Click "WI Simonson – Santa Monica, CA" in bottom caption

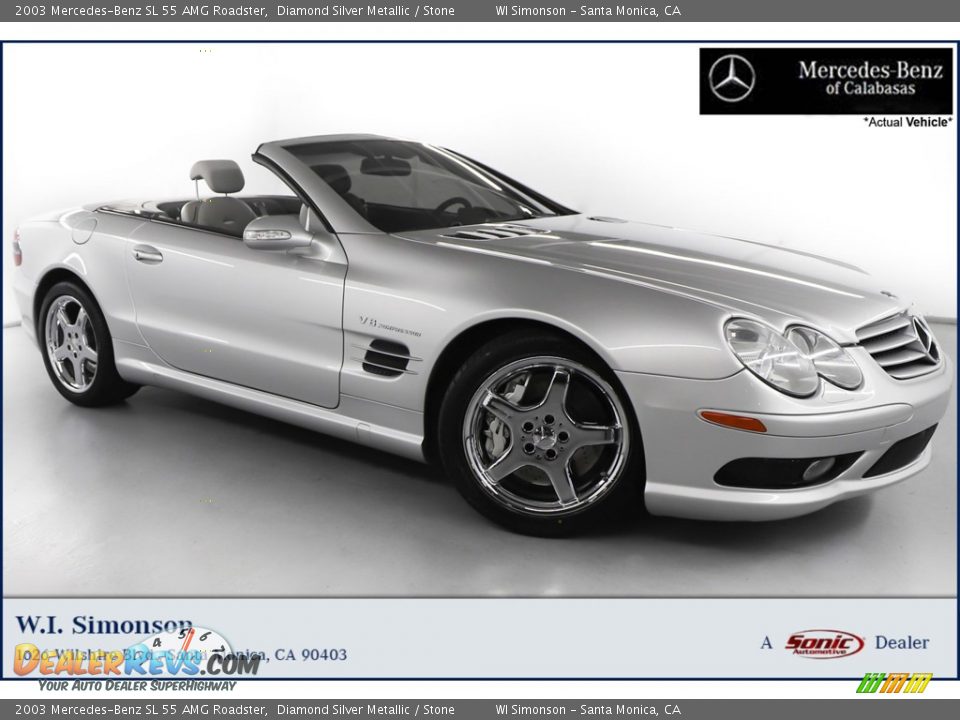point(588,710)
